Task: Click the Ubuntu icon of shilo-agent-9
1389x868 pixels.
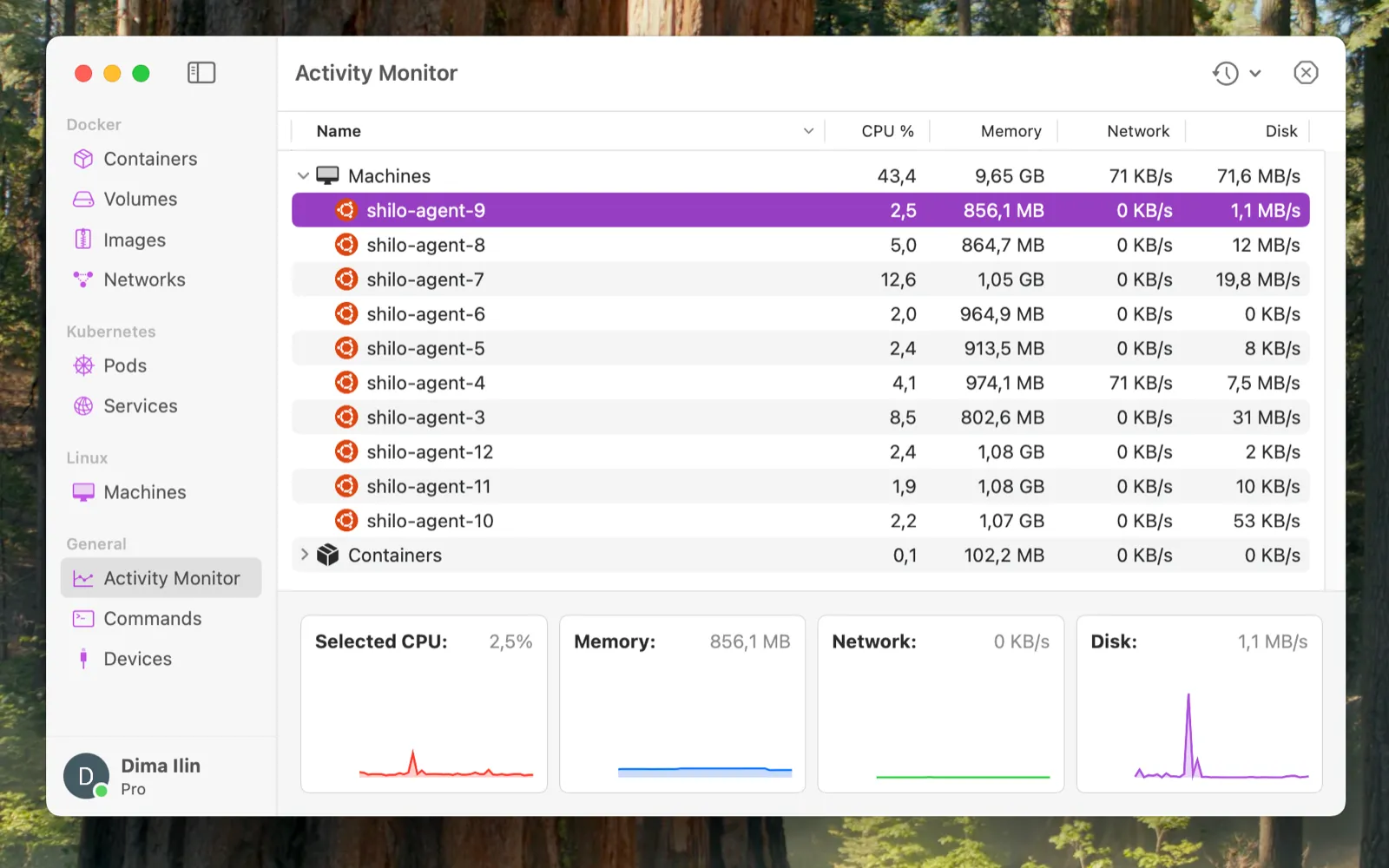Action: click(346, 210)
